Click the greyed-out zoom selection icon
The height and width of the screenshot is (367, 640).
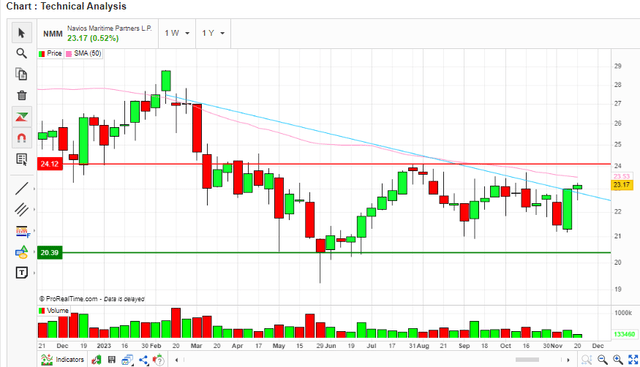[x=586, y=360]
